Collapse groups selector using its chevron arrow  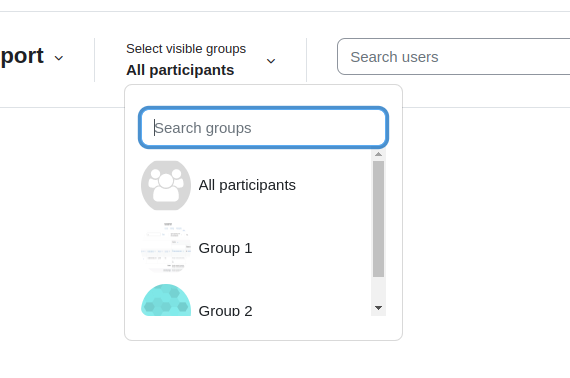(271, 61)
